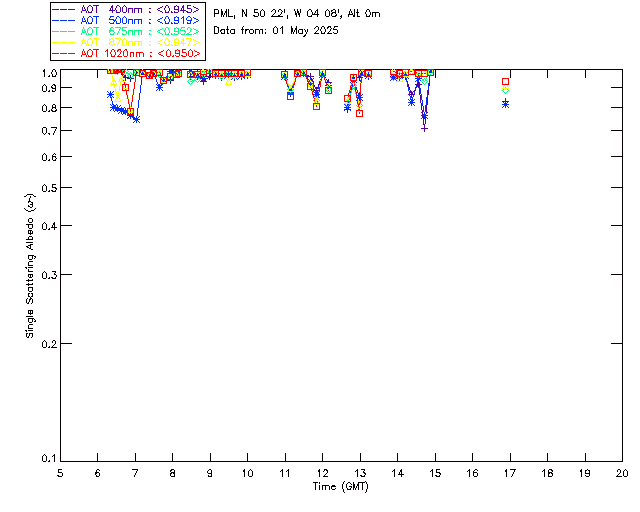Screen dimensions: 640x512
Task: Click the blue asterisk minimum just after 7 GMT
Action: point(136,119)
